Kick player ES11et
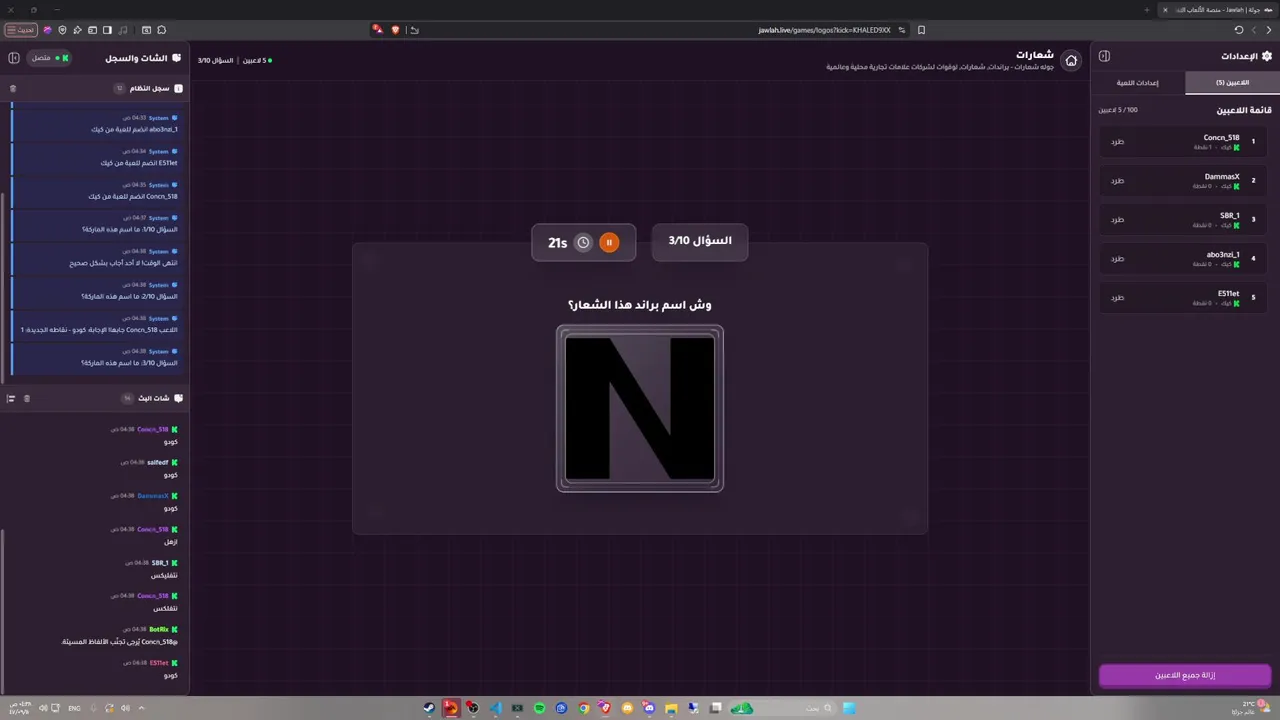The width and height of the screenshot is (1280, 720). pyautogui.click(x=1117, y=298)
